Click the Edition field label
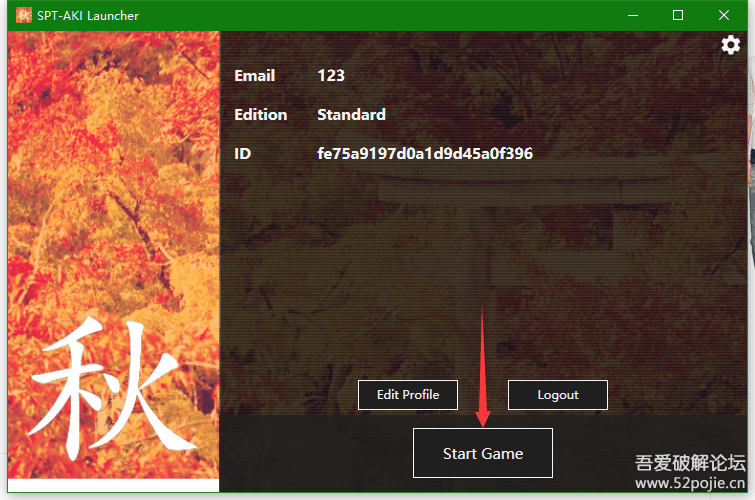 pos(260,115)
